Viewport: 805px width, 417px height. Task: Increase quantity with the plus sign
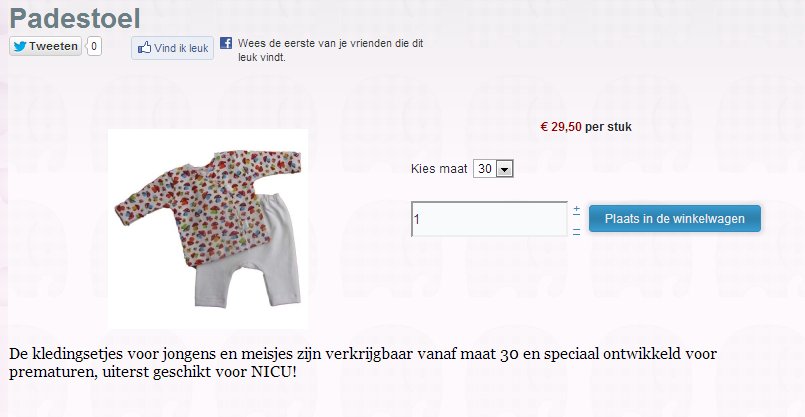coord(576,210)
